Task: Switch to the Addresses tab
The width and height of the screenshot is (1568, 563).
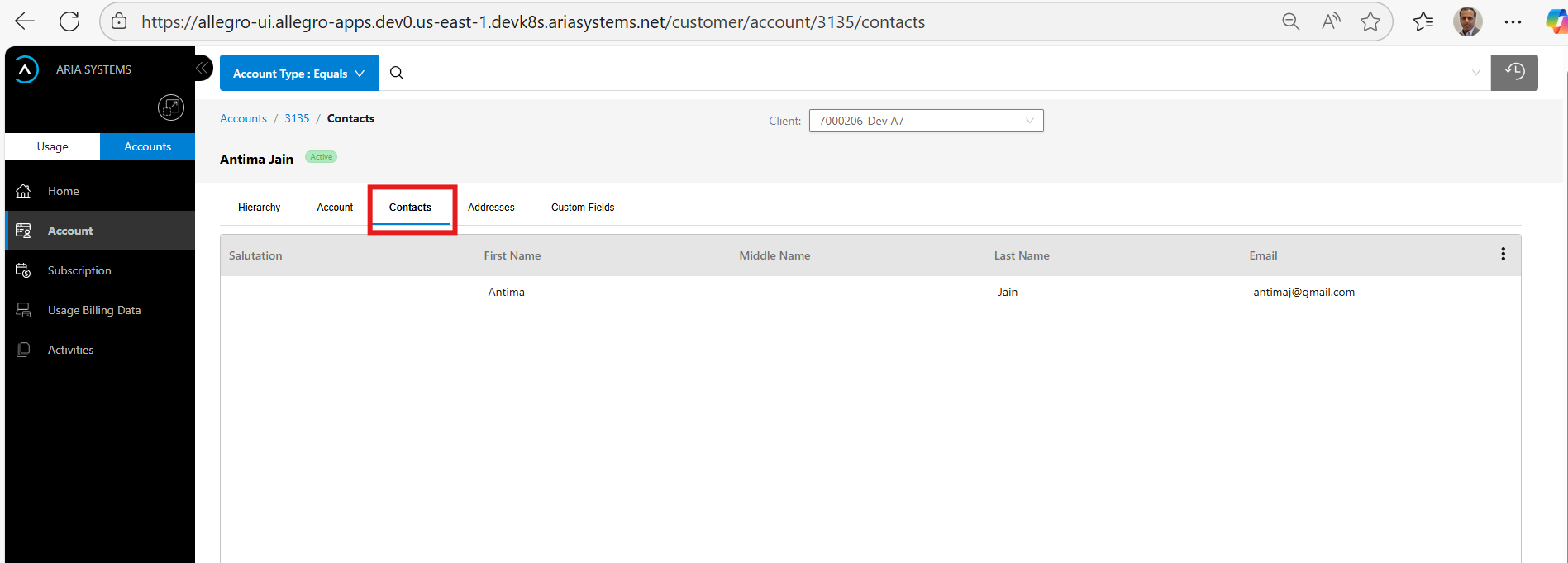Action: pos(491,208)
